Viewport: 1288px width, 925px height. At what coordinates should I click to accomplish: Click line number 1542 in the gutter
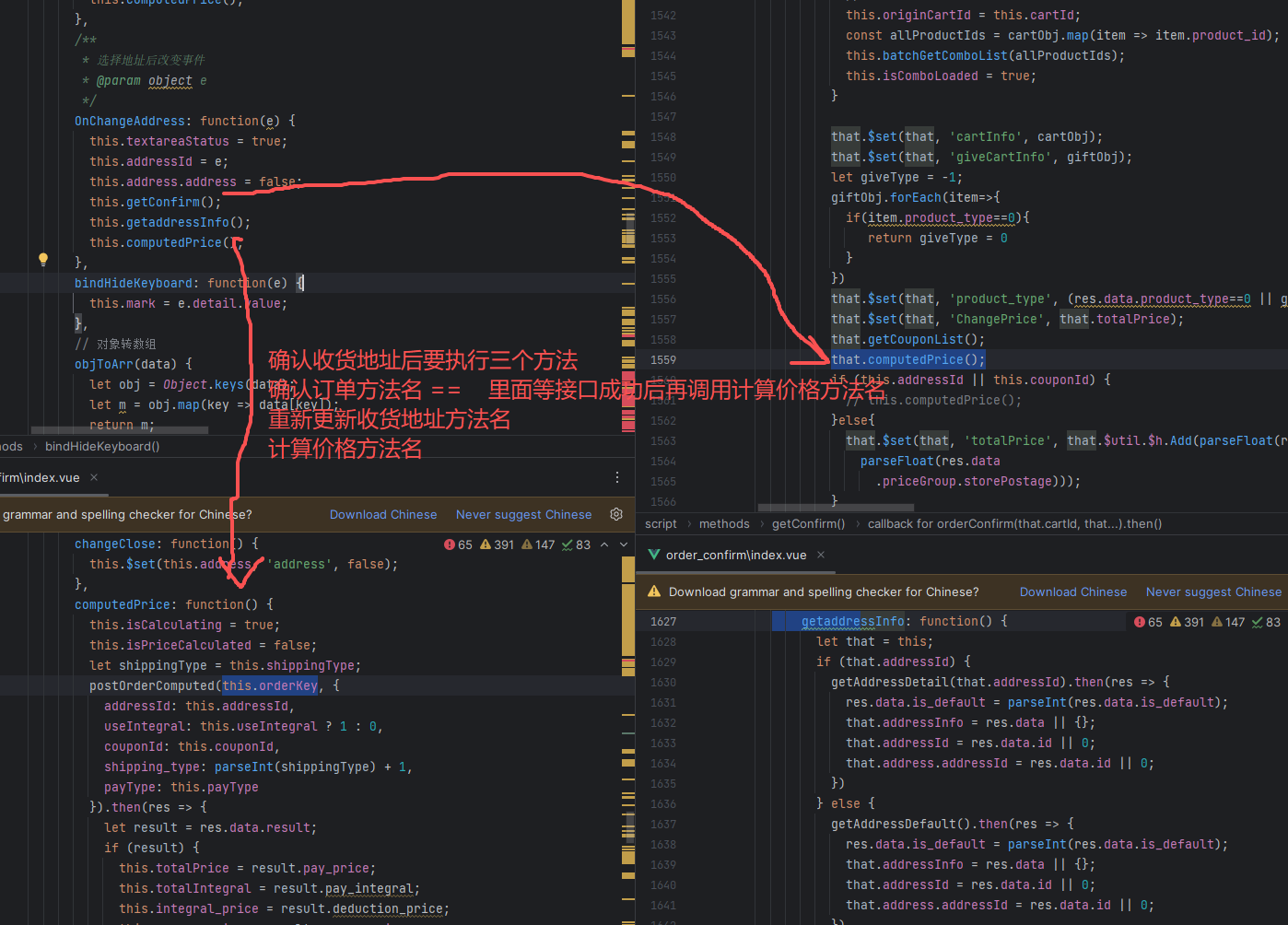(x=662, y=16)
